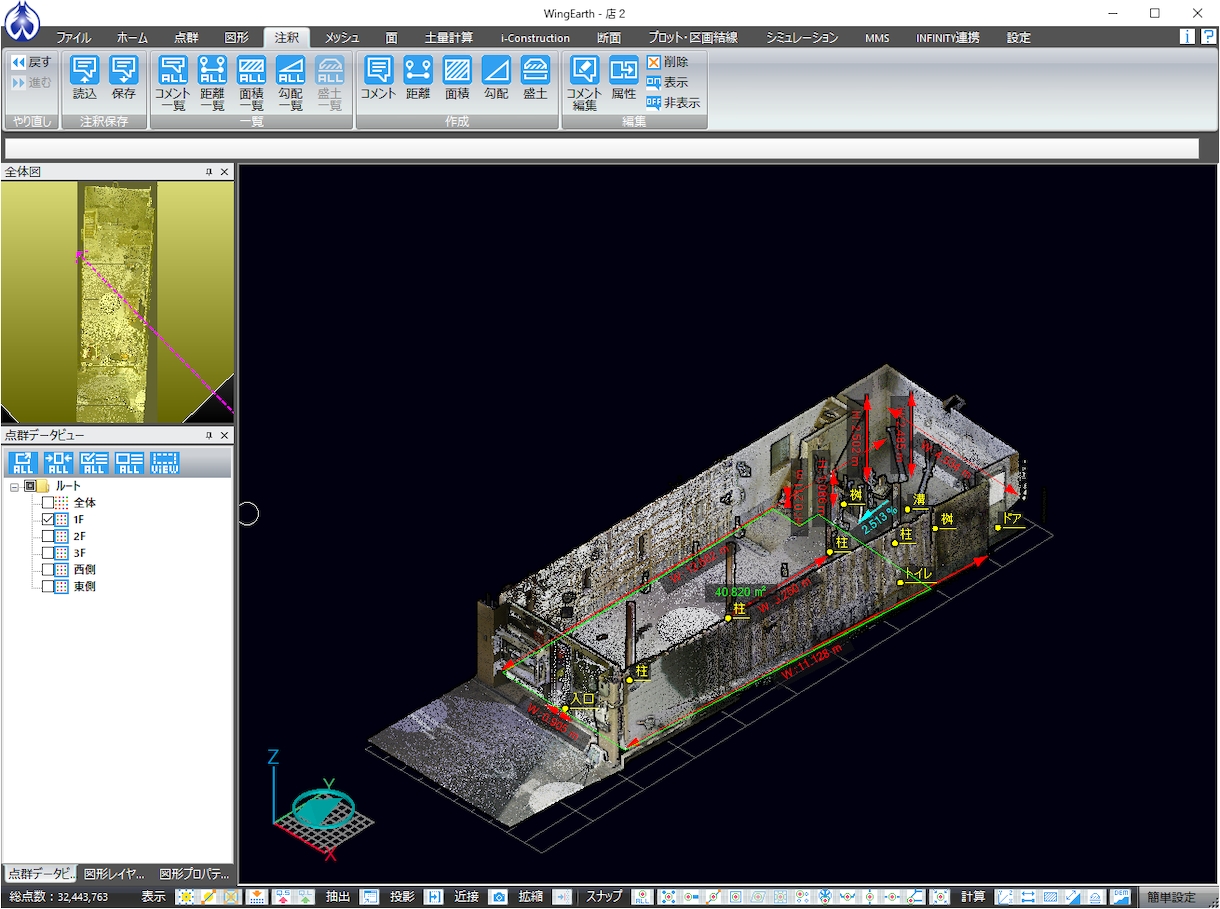This screenshot has height=909, width=1220.
Task: Close the 全体図 overview panel
Action: click(224, 172)
